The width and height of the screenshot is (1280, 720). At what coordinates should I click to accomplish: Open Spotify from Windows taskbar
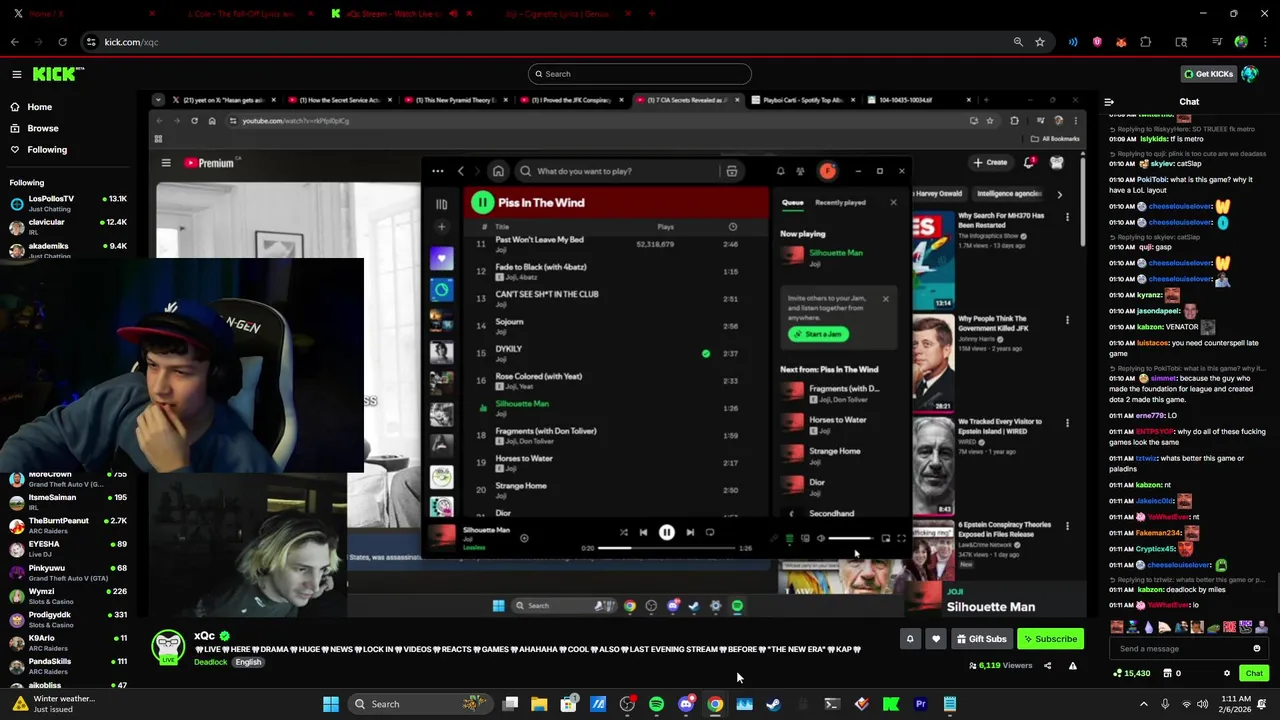656,704
